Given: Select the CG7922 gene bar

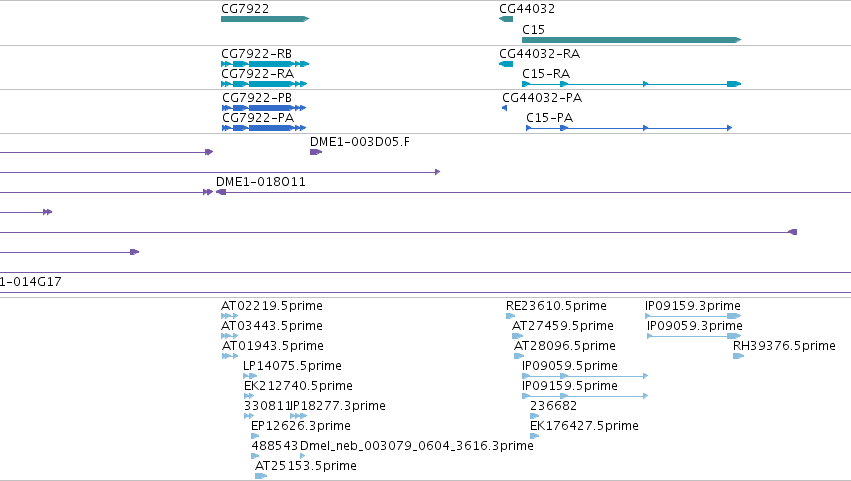Looking at the screenshot, I should [265, 19].
